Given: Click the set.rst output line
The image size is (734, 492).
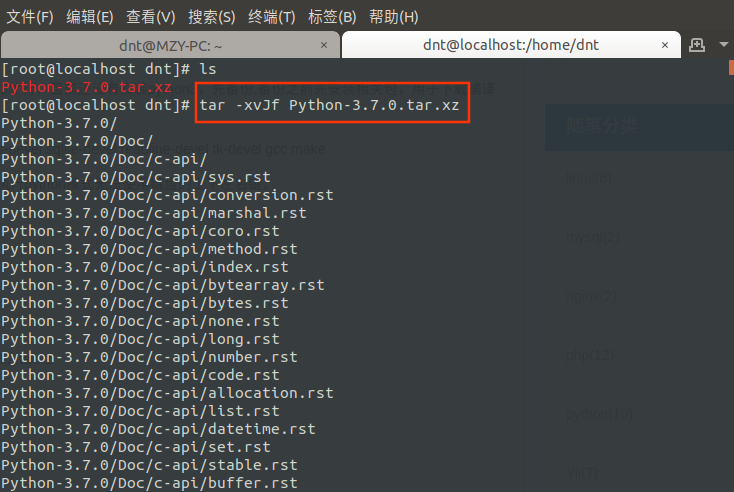Looking at the screenshot, I should (x=136, y=448).
